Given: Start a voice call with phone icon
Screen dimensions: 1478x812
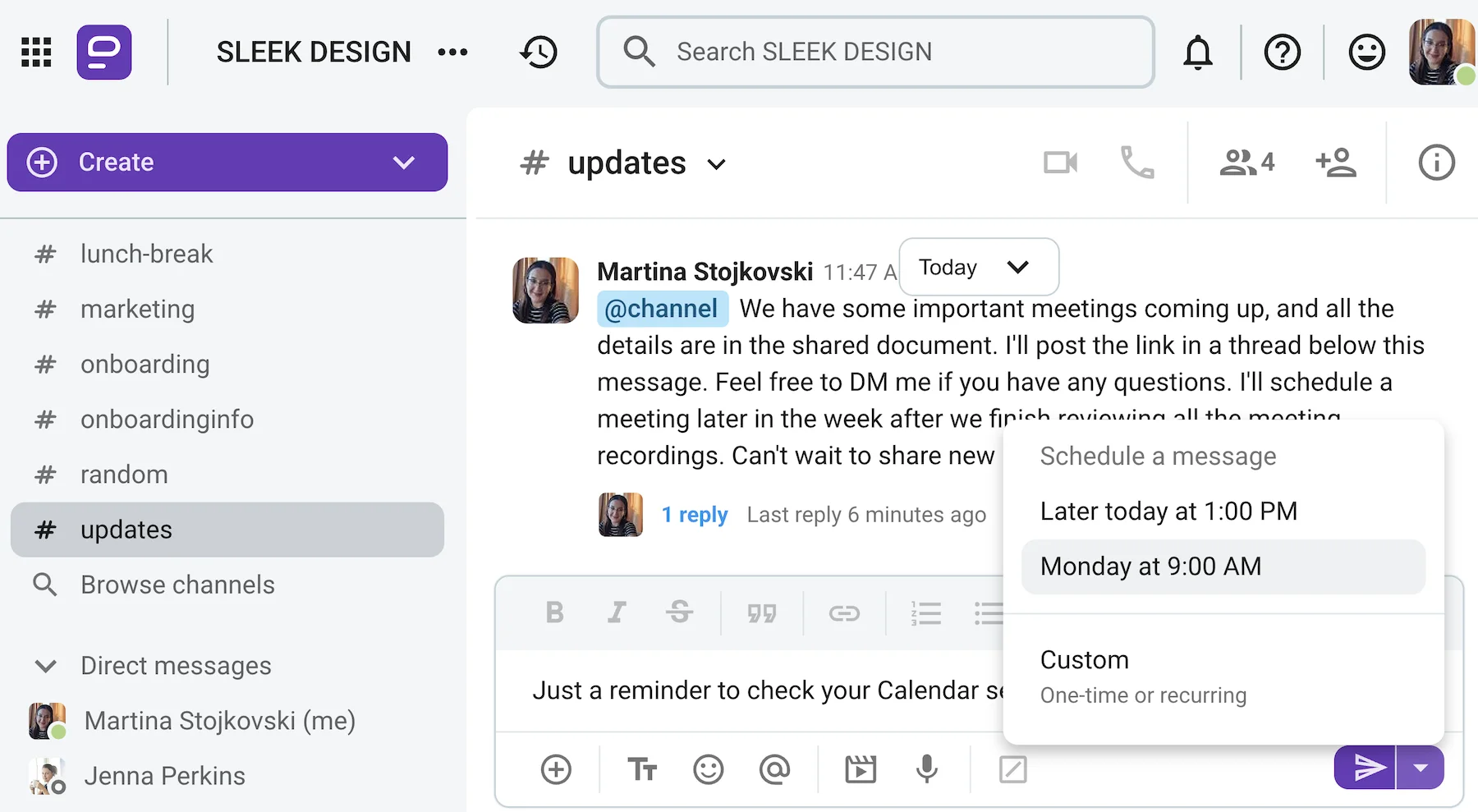Looking at the screenshot, I should coord(1137,163).
